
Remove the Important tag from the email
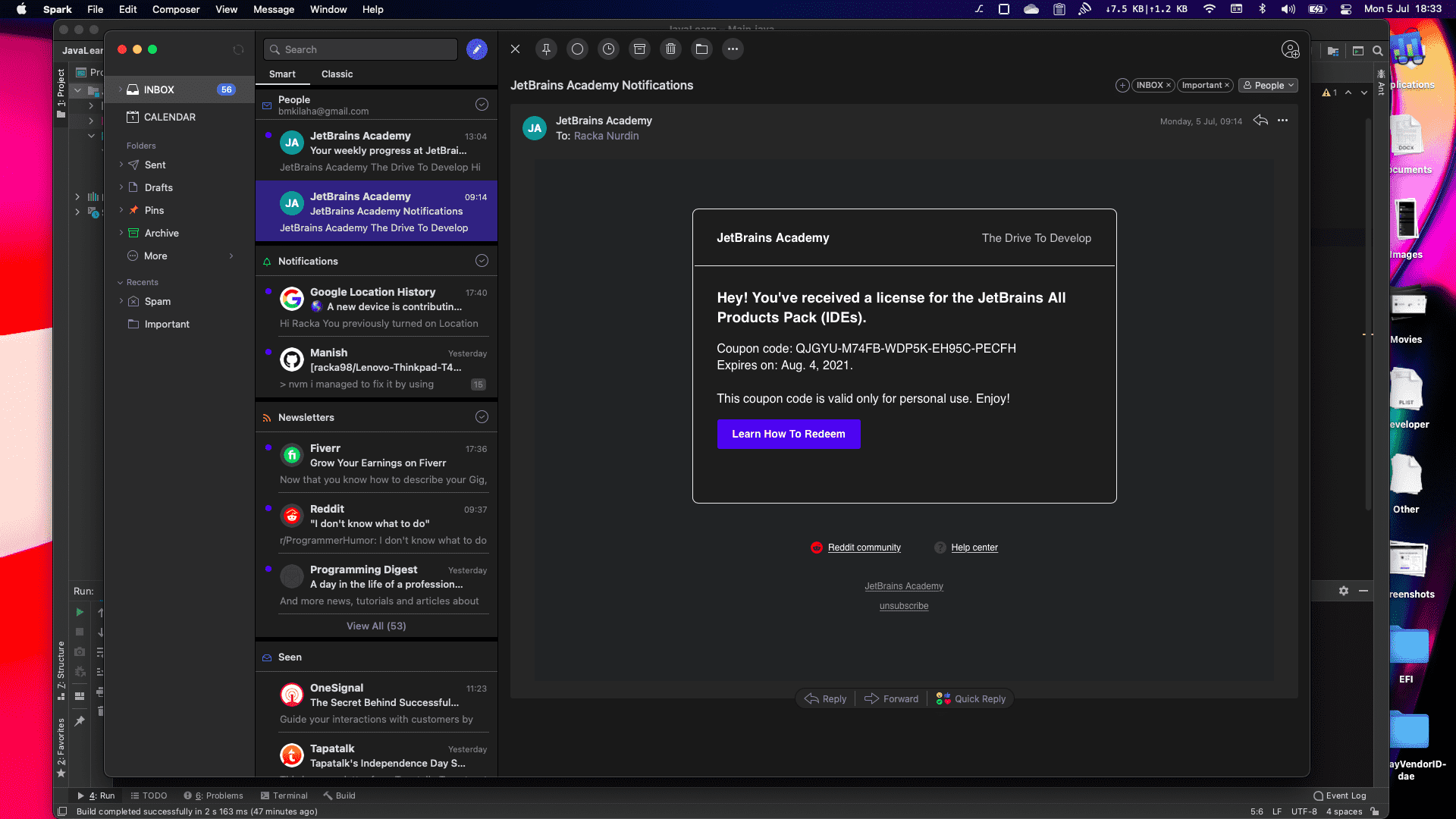tap(1226, 85)
